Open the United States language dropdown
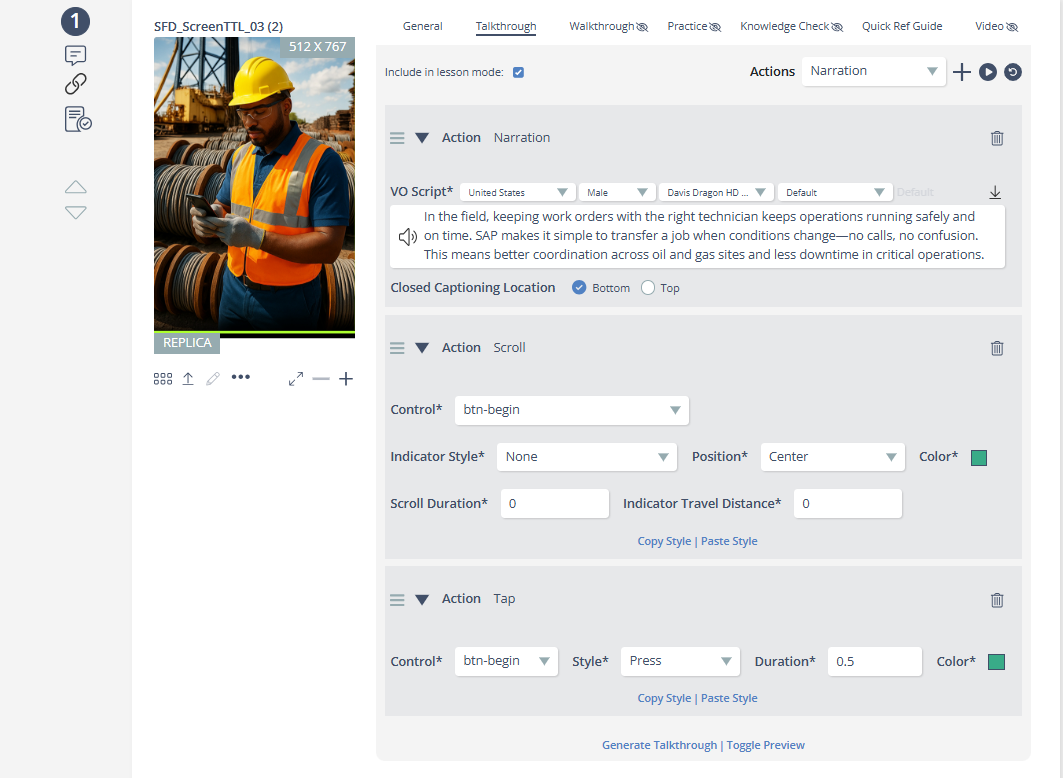The width and height of the screenshot is (1063, 778). point(517,192)
